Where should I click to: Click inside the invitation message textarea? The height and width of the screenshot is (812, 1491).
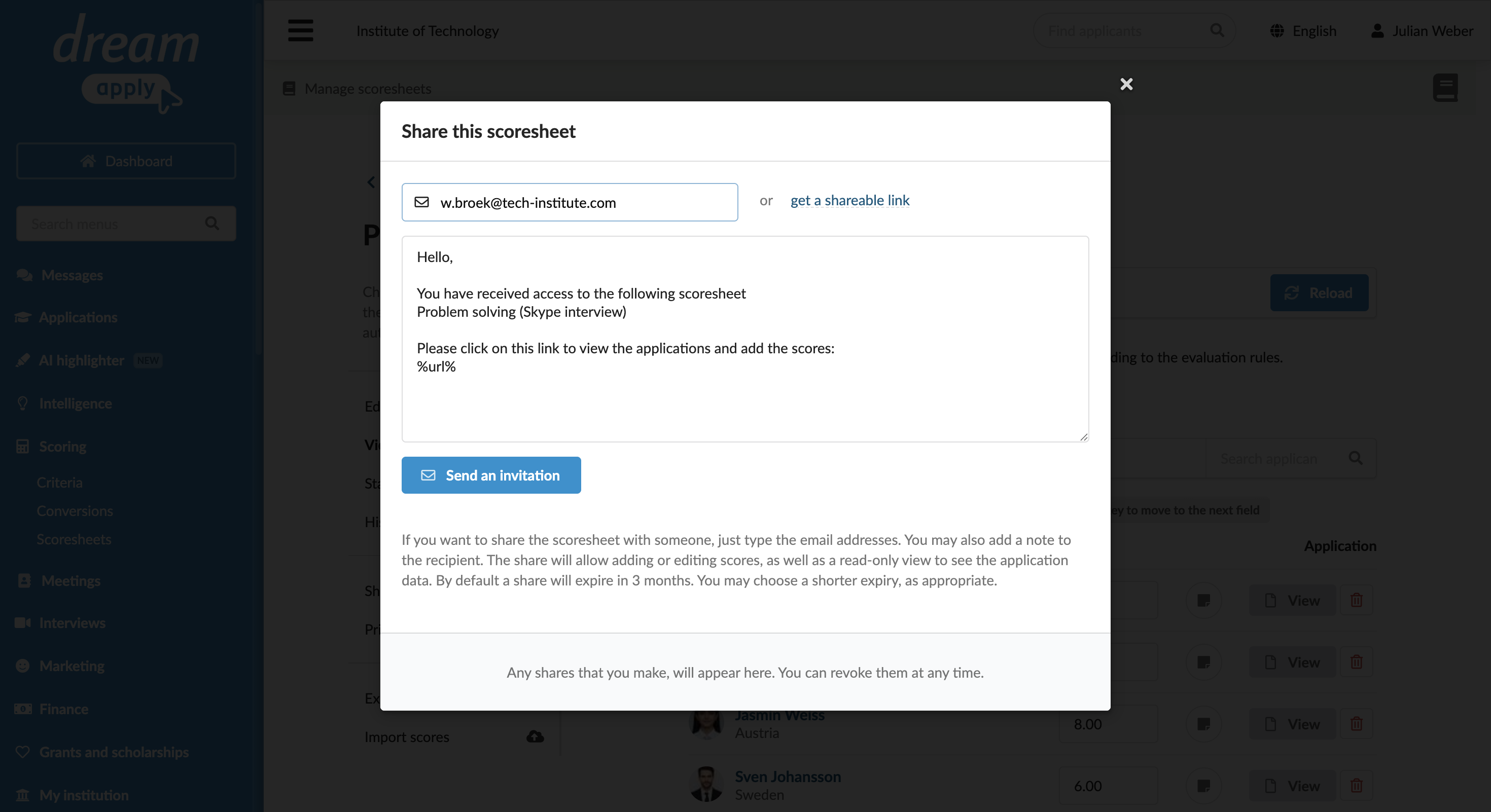(x=745, y=339)
